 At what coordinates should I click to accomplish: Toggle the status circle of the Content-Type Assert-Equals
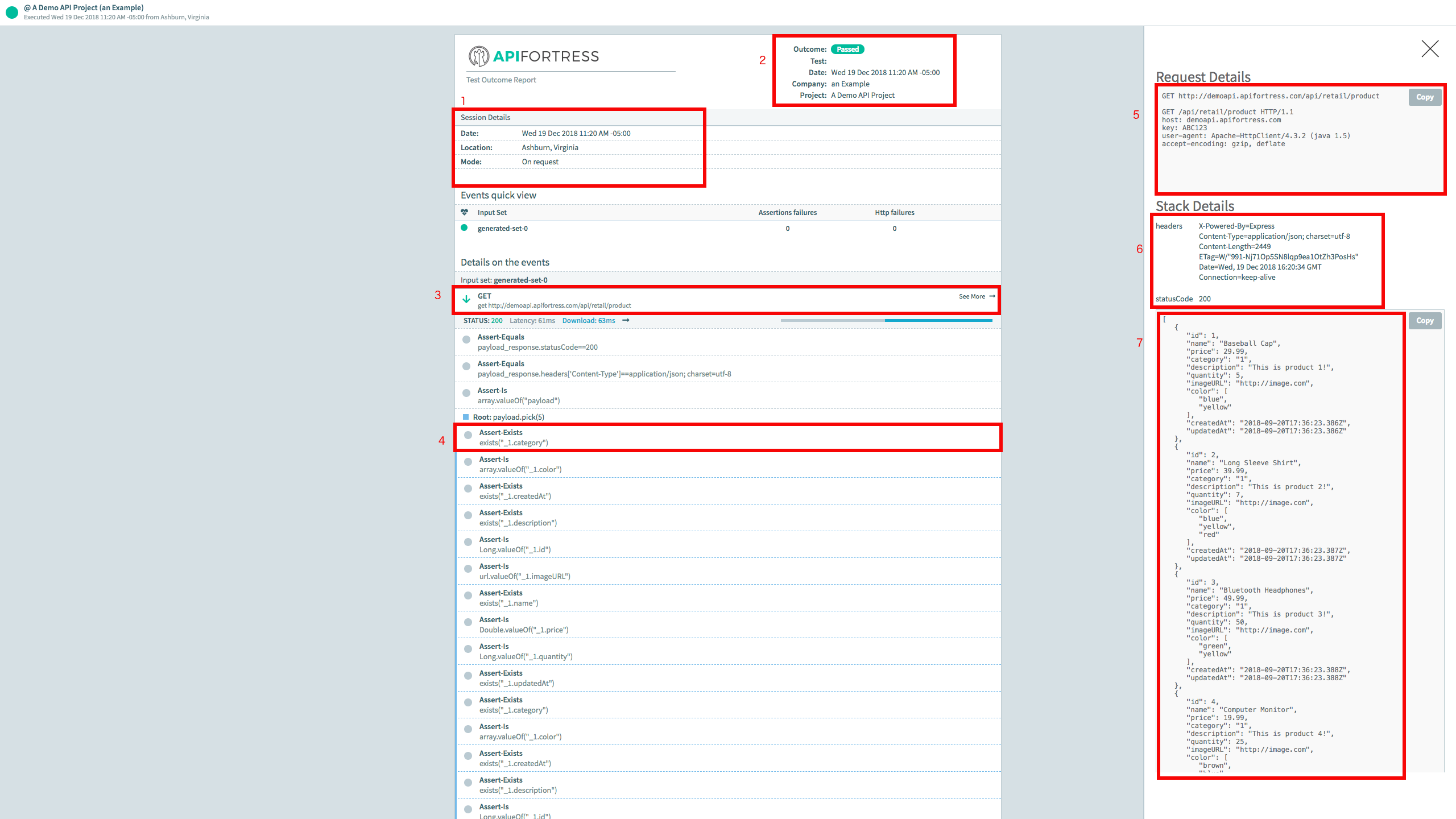tap(466, 366)
